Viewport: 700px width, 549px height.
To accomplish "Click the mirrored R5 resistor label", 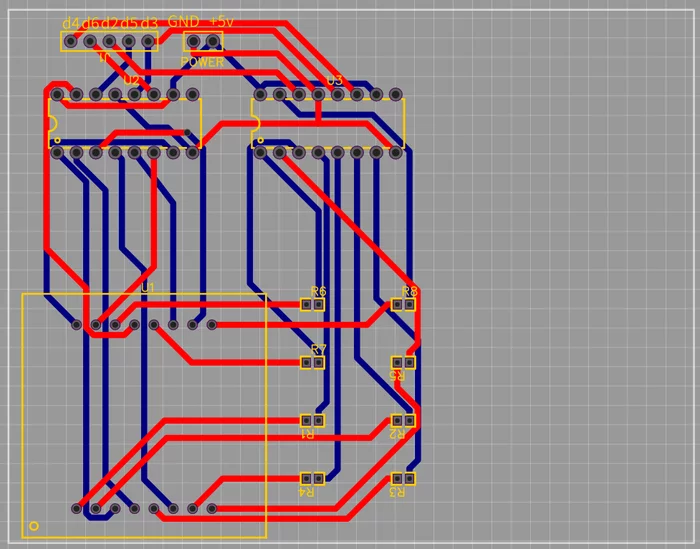I will [x=397, y=376].
